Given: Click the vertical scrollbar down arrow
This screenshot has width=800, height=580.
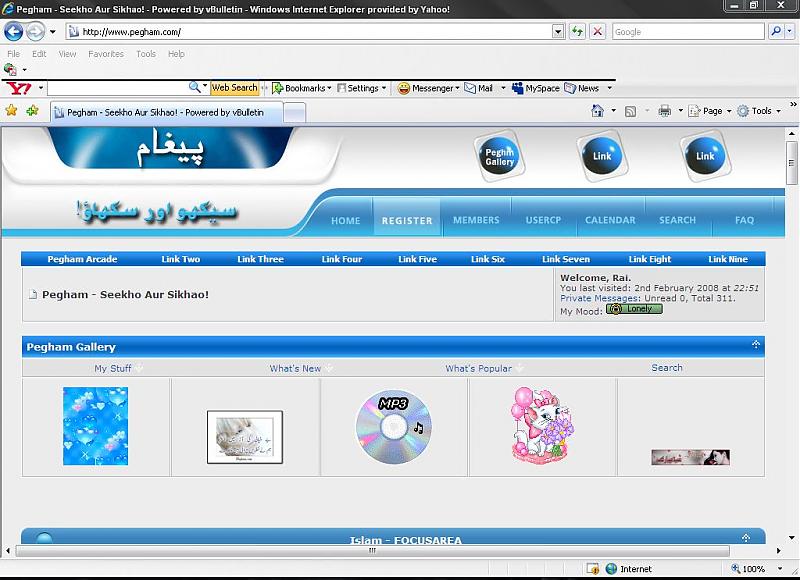Looking at the screenshot, I should click(791, 537).
